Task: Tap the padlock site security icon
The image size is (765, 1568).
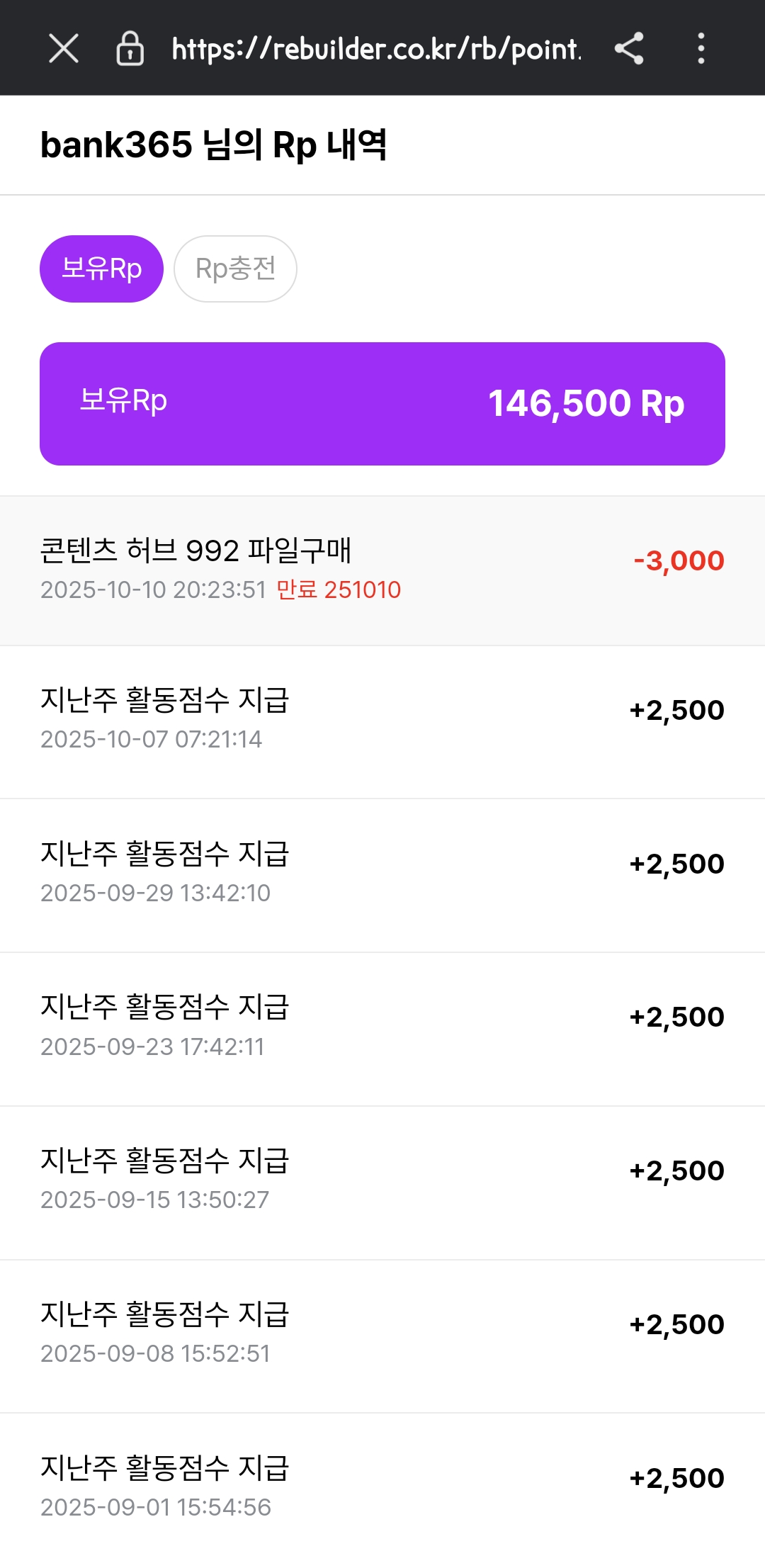Action: click(x=130, y=49)
